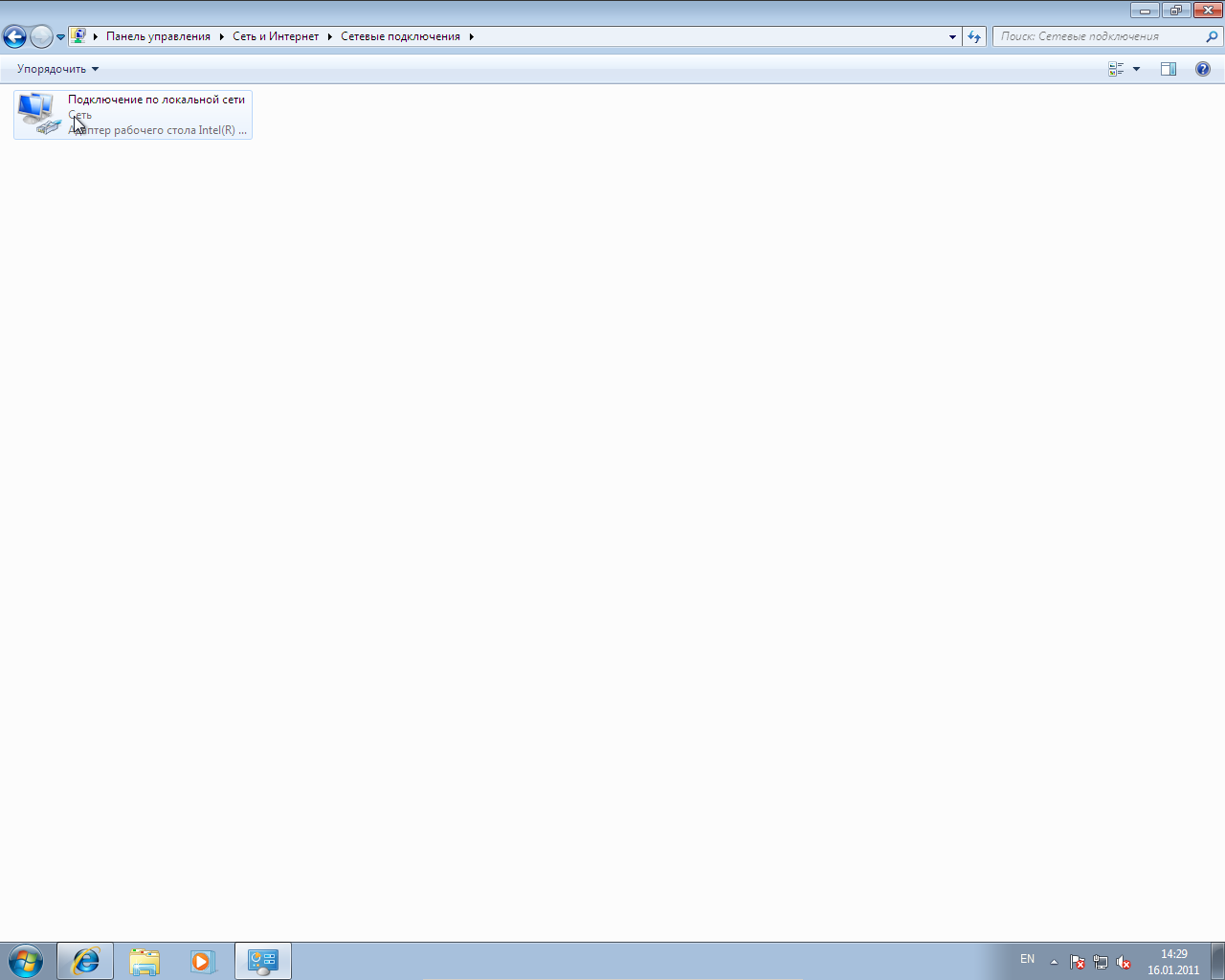This screenshot has height=980, width=1225.
Task: Click the search magnifier icon
Action: pos(1213,36)
